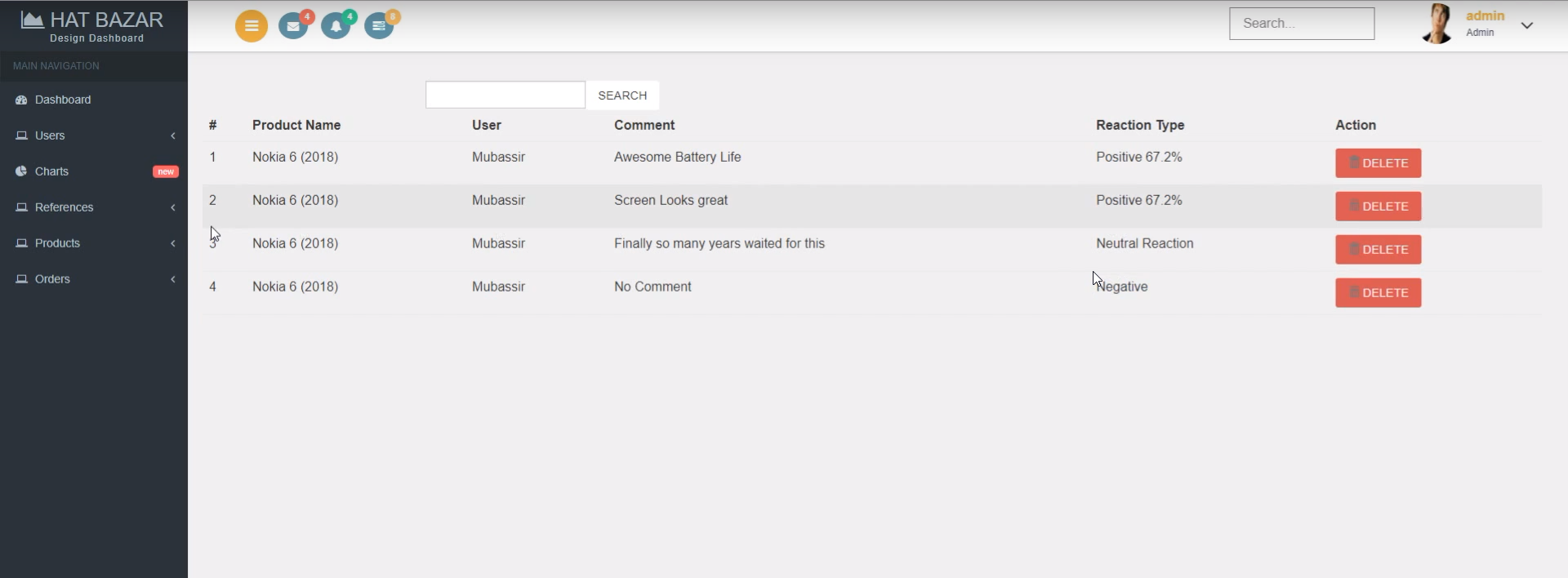Expand the Users submenu chevron

pyautogui.click(x=173, y=136)
